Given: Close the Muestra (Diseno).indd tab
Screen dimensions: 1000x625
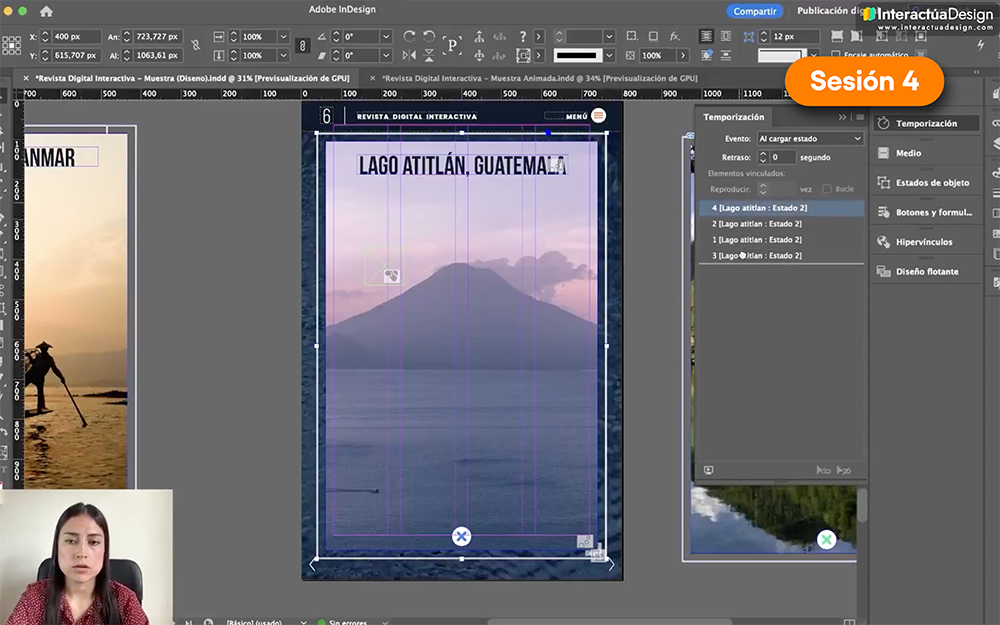Looking at the screenshot, I should 26,78.
